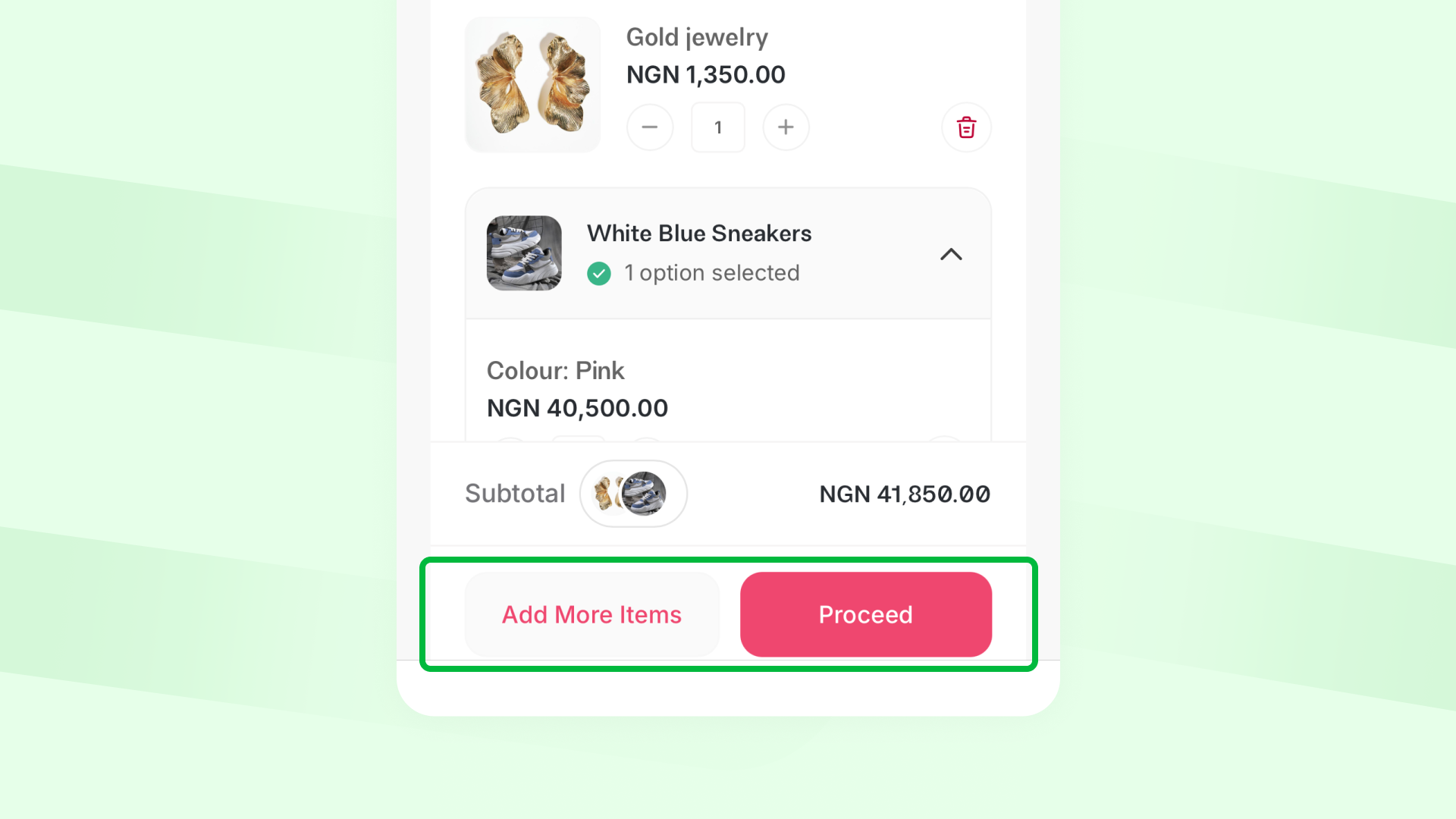Click Add More Items
Image resolution: width=1456 pixels, height=819 pixels.
[591, 614]
